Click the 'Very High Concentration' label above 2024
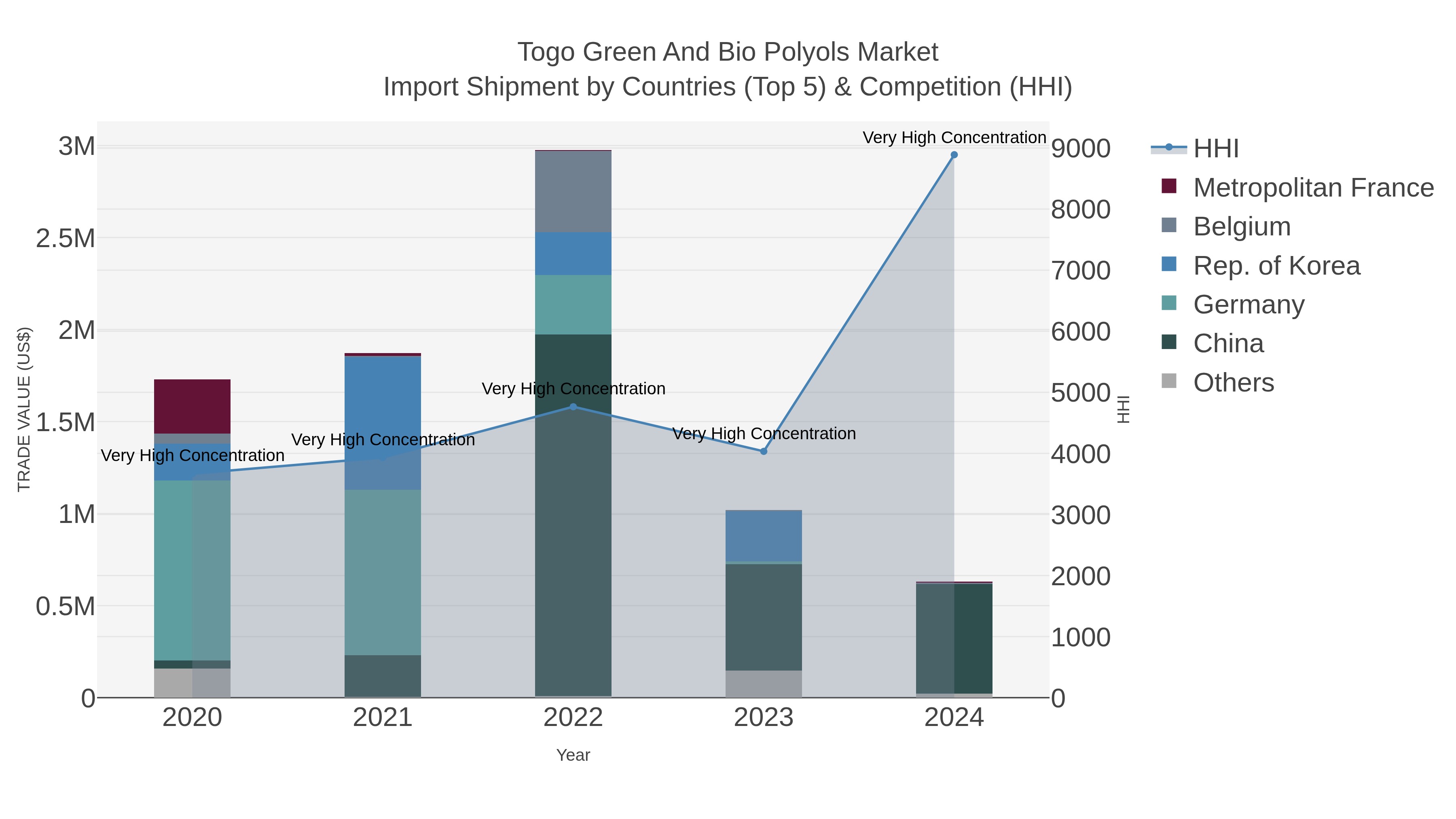This screenshot has width=1456, height=819. [954, 138]
